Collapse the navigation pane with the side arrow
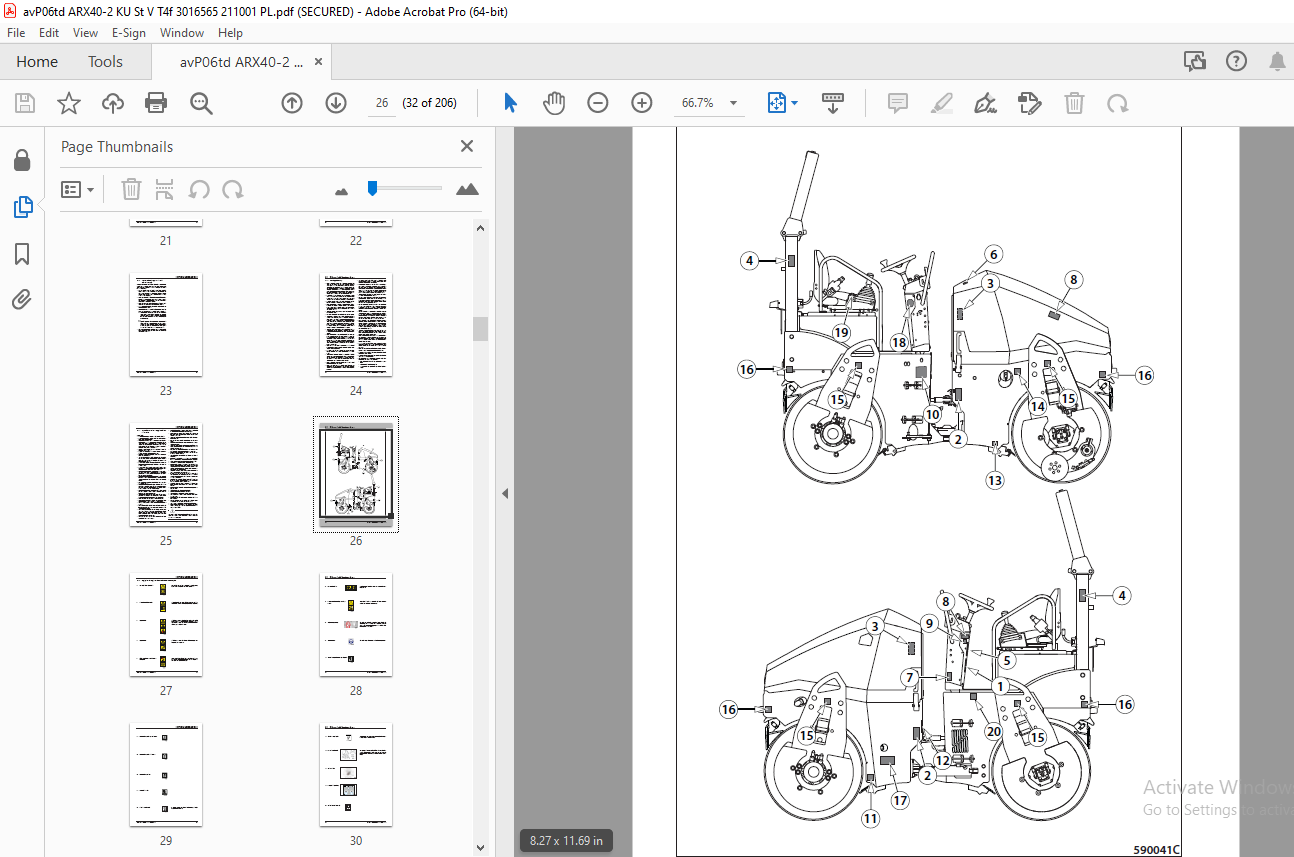Viewport: 1294px width, 857px height. point(505,493)
